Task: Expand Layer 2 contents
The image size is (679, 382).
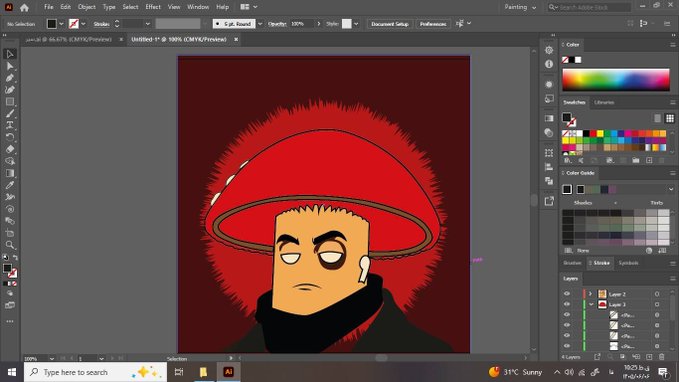Action: [590, 294]
